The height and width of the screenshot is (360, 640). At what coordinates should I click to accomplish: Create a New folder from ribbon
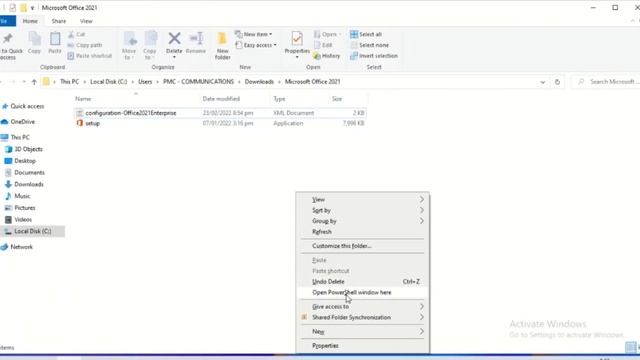click(222, 45)
